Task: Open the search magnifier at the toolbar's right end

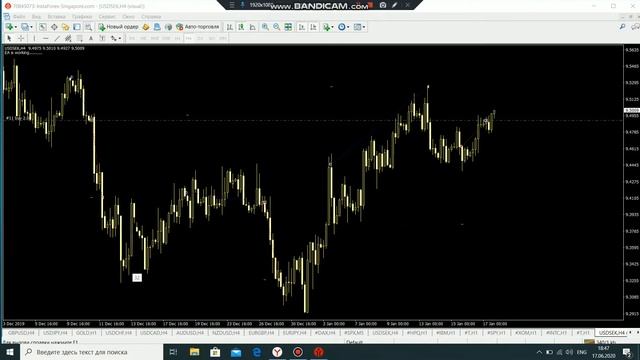Action: point(622,27)
